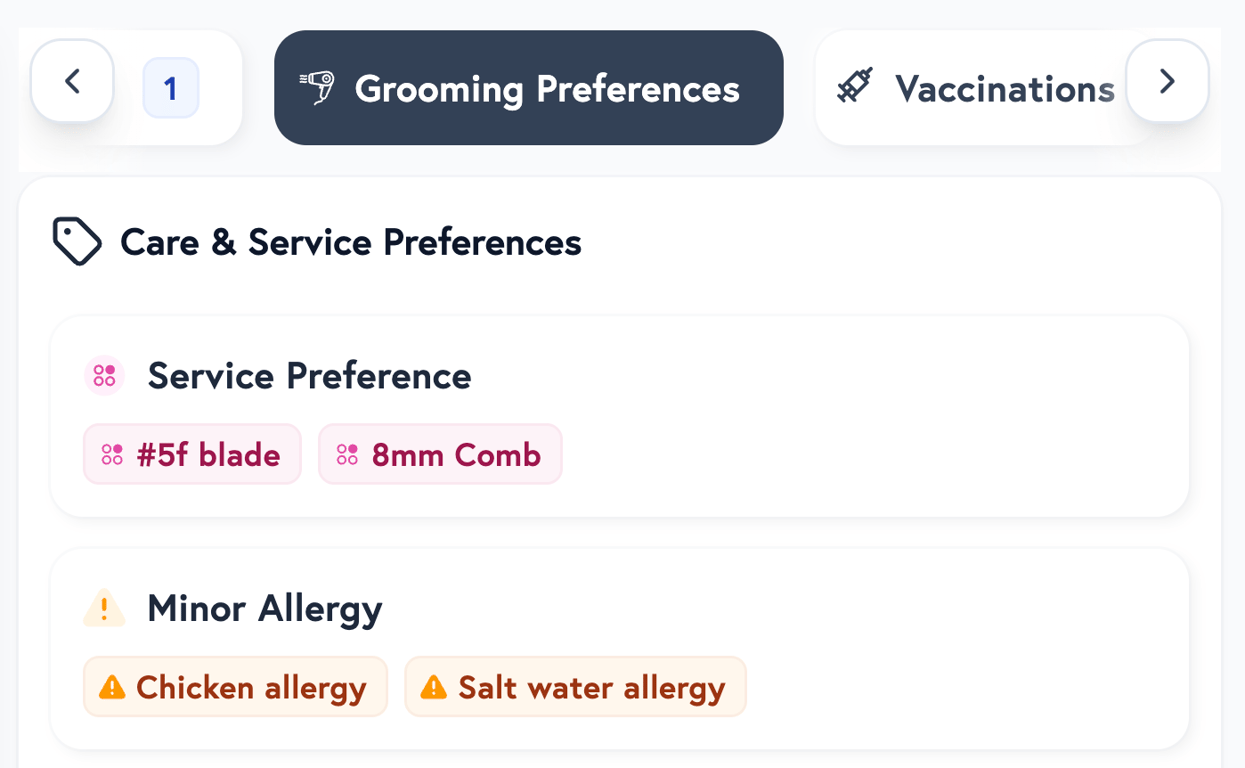Toggle the Chicken allergy tag
Screen dimensions: 1245x768
(x=235, y=687)
